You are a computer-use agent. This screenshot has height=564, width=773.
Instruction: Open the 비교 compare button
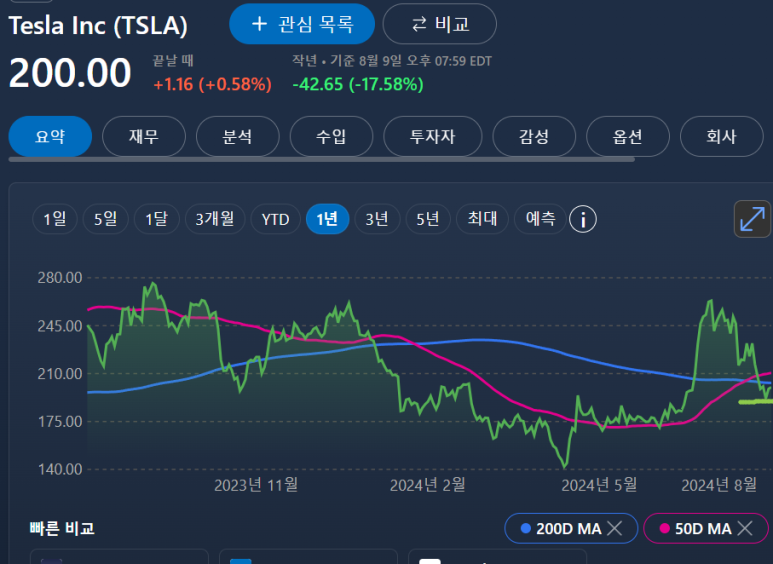(440, 24)
